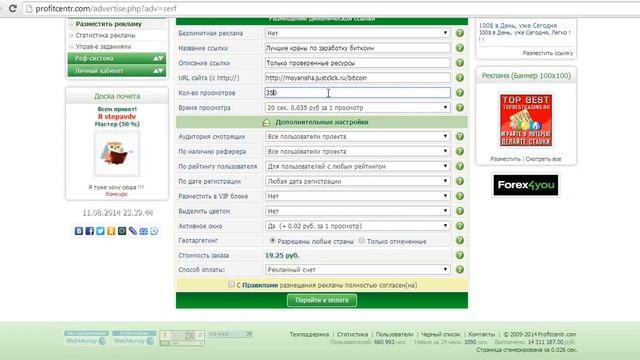Click help icon for По рейтингу пользователя row
Image resolution: width=640 pixels, height=360 pixels.
[460, 166]
